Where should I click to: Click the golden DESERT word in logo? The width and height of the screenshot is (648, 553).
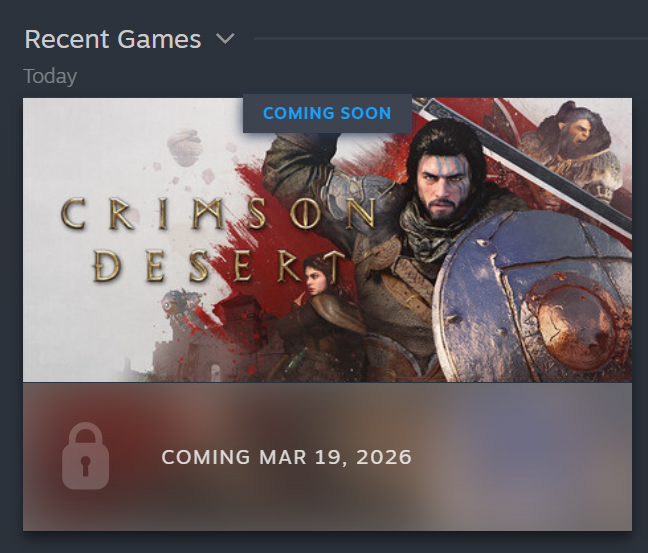(219, 266)
